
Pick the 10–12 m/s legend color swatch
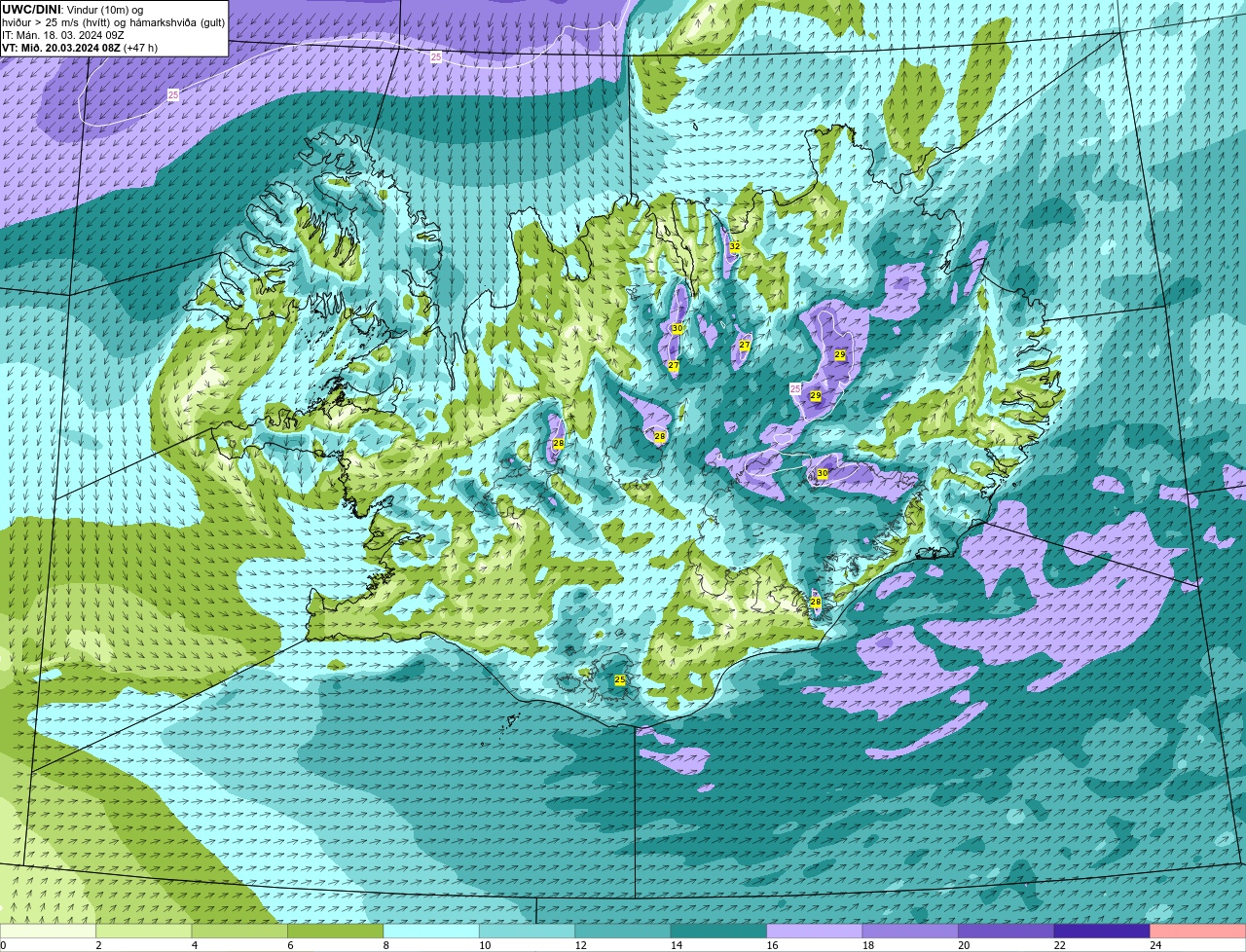coord(528,931)
